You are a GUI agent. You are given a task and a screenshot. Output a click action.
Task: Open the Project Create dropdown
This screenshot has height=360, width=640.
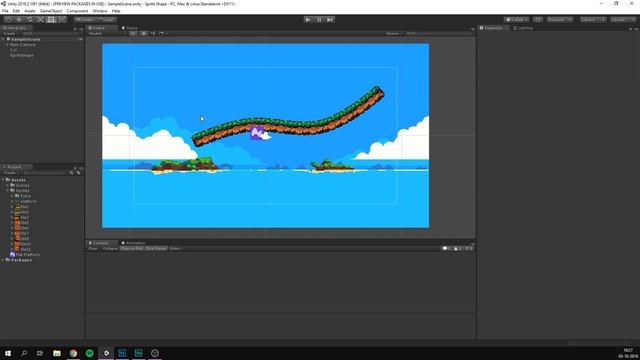(x=10, y=173)
